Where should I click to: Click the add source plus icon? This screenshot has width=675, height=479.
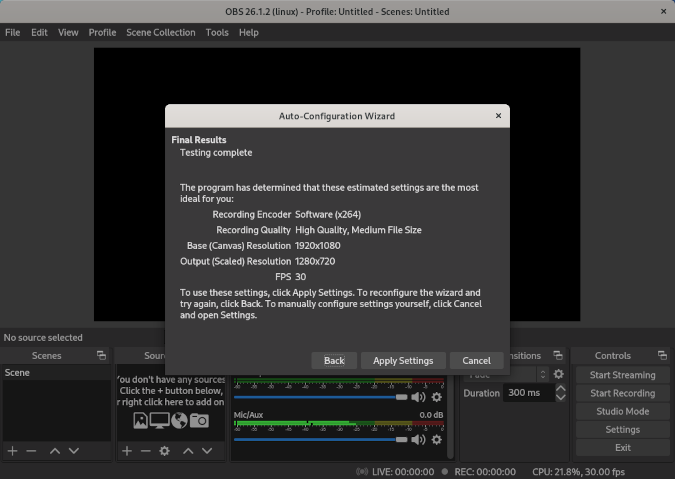[127, 451]
